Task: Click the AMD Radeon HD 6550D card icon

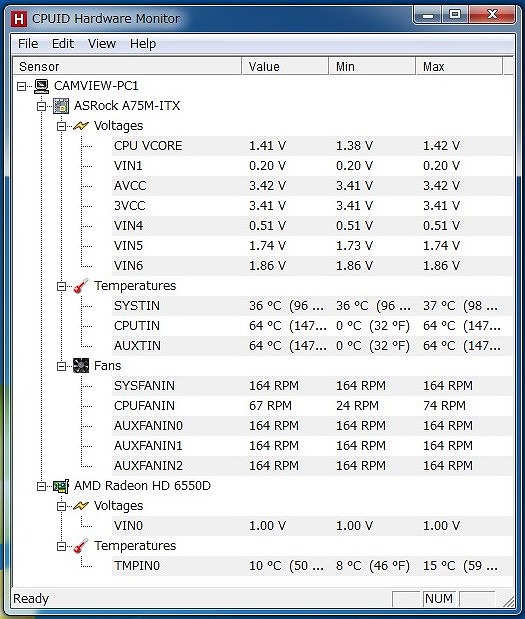Action: tap(61, 486)
